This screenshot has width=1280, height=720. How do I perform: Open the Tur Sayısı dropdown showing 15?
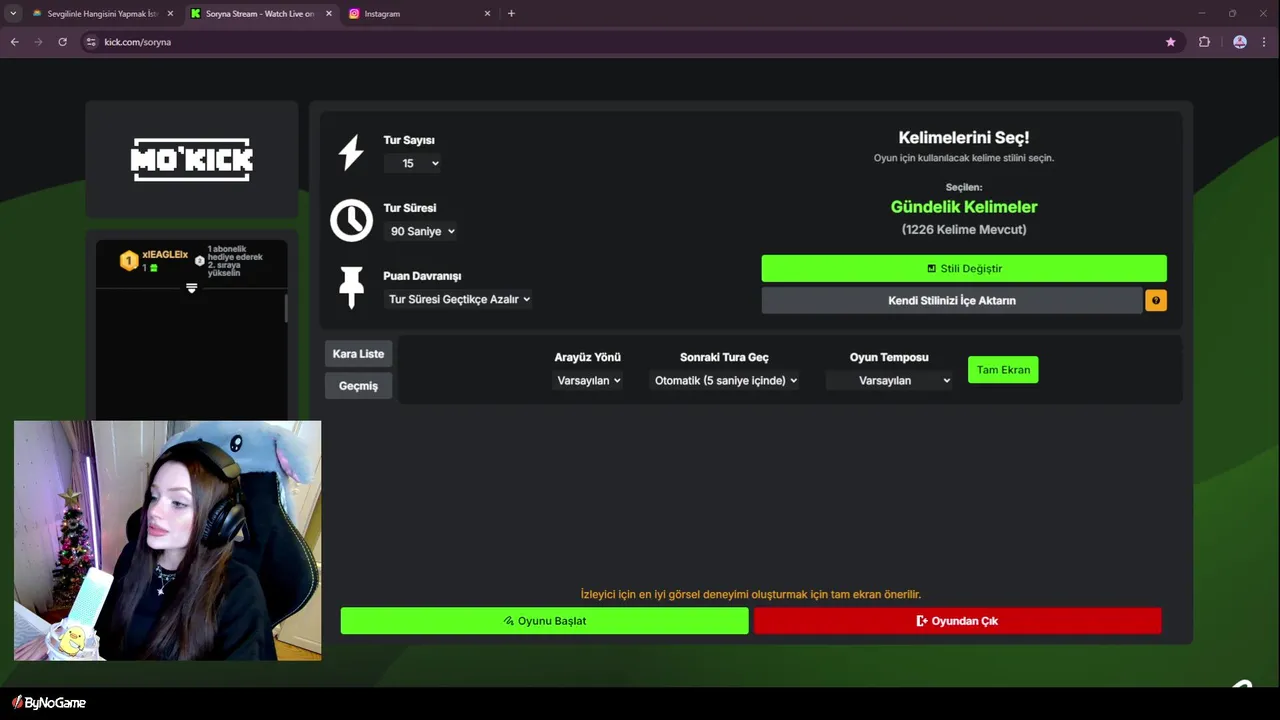pyautogui.click(x=413, y=163)
